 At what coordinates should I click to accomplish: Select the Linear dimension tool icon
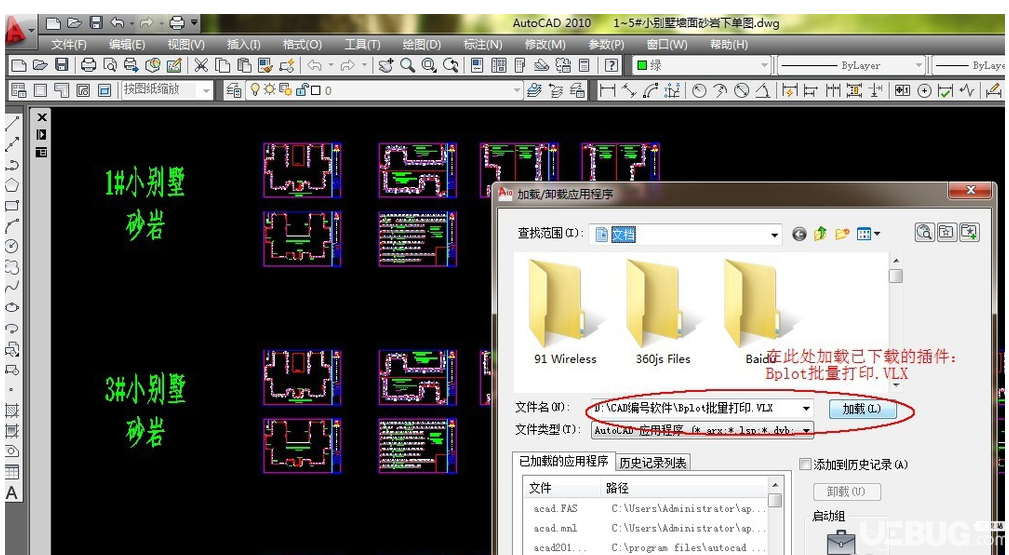click(x=607, y=91)
